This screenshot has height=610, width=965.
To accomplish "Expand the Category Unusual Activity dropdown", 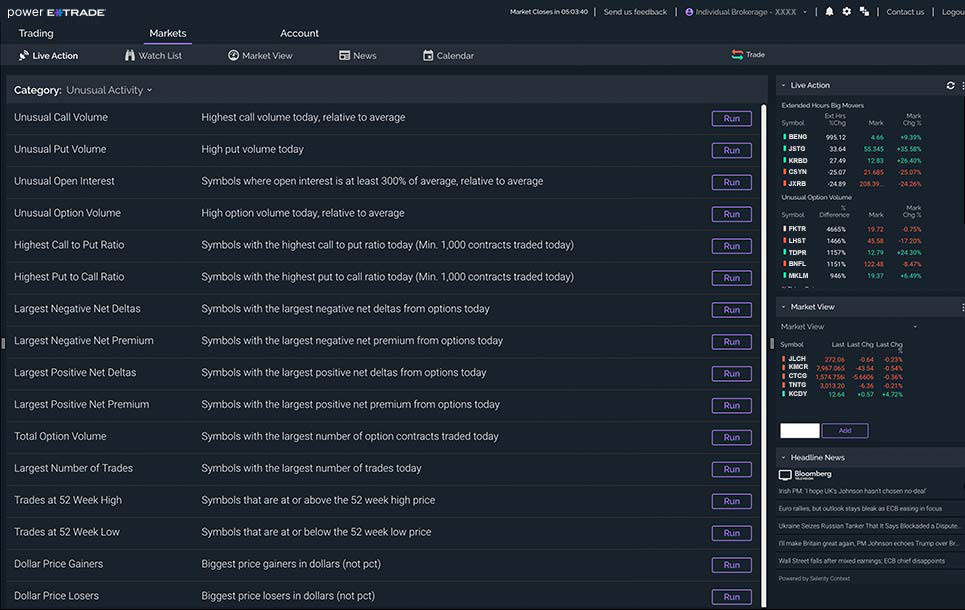I will 109,90.
